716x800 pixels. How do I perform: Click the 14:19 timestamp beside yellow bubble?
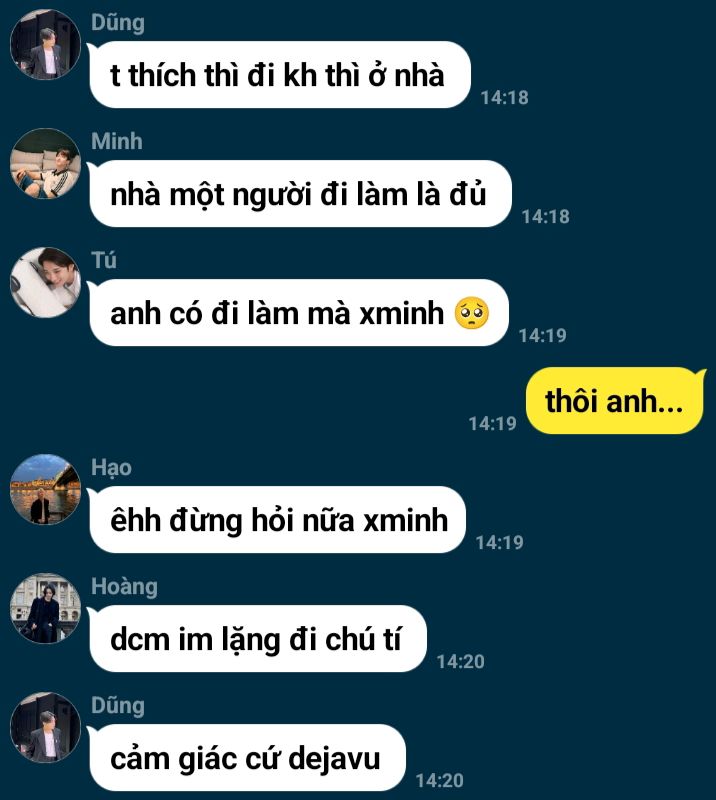pyautogui.click(x=492, y=423)
